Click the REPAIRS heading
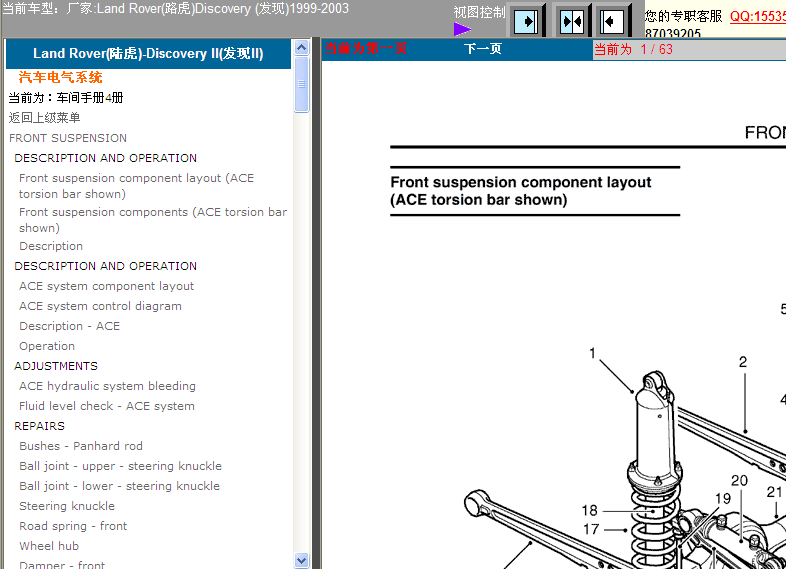The image size is (786, 569). 40,426
